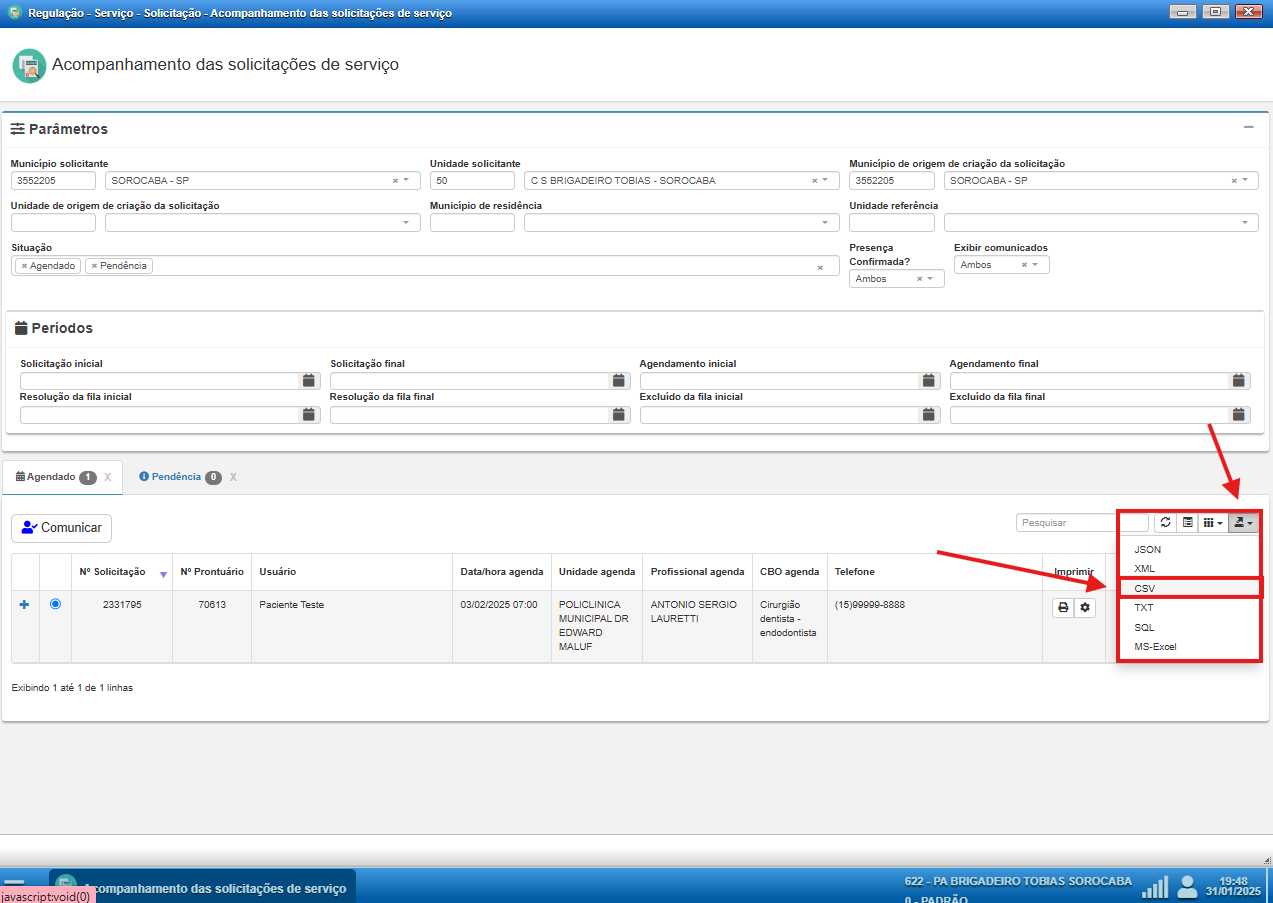Image resolution: width=1273 pixels, height=903 pixels.
Task: Remove the Pendência tag from Situação
Action: click(x=94, y=266)
